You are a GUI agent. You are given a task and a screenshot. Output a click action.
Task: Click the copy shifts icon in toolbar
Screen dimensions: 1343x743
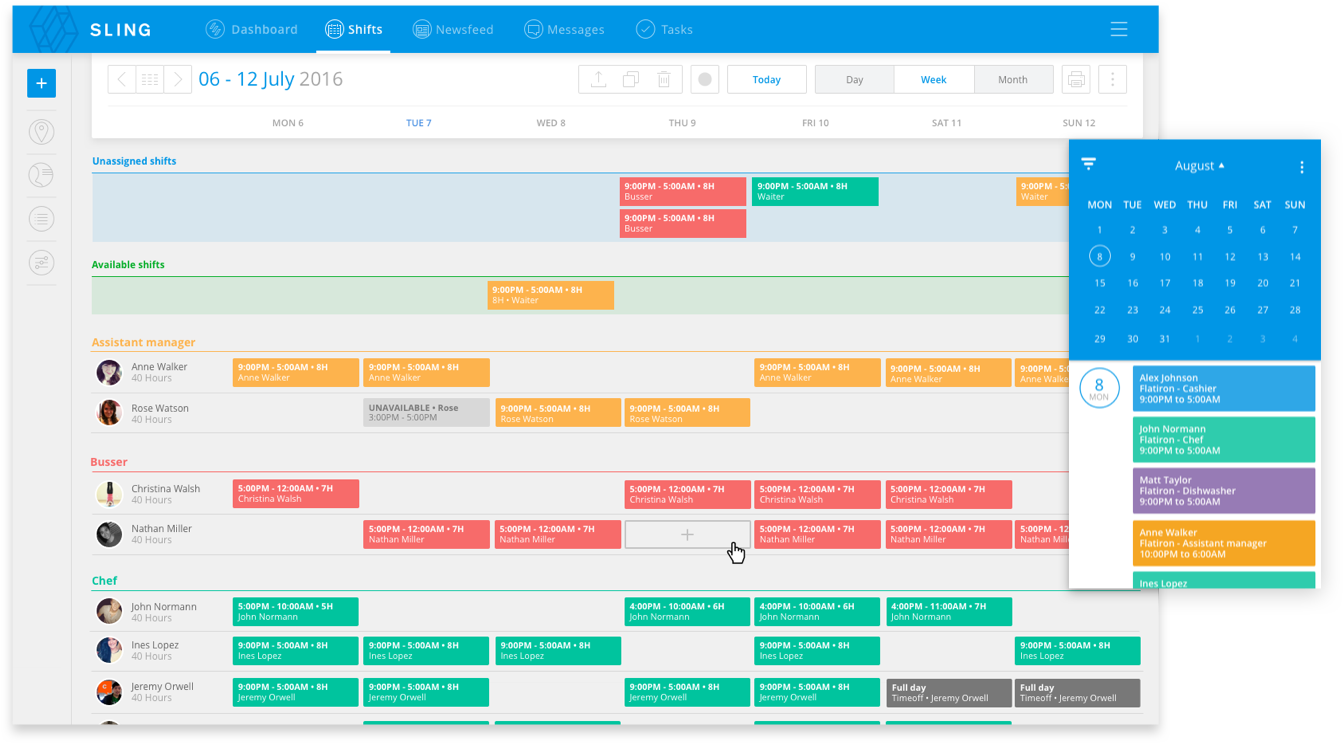(631, 80)
